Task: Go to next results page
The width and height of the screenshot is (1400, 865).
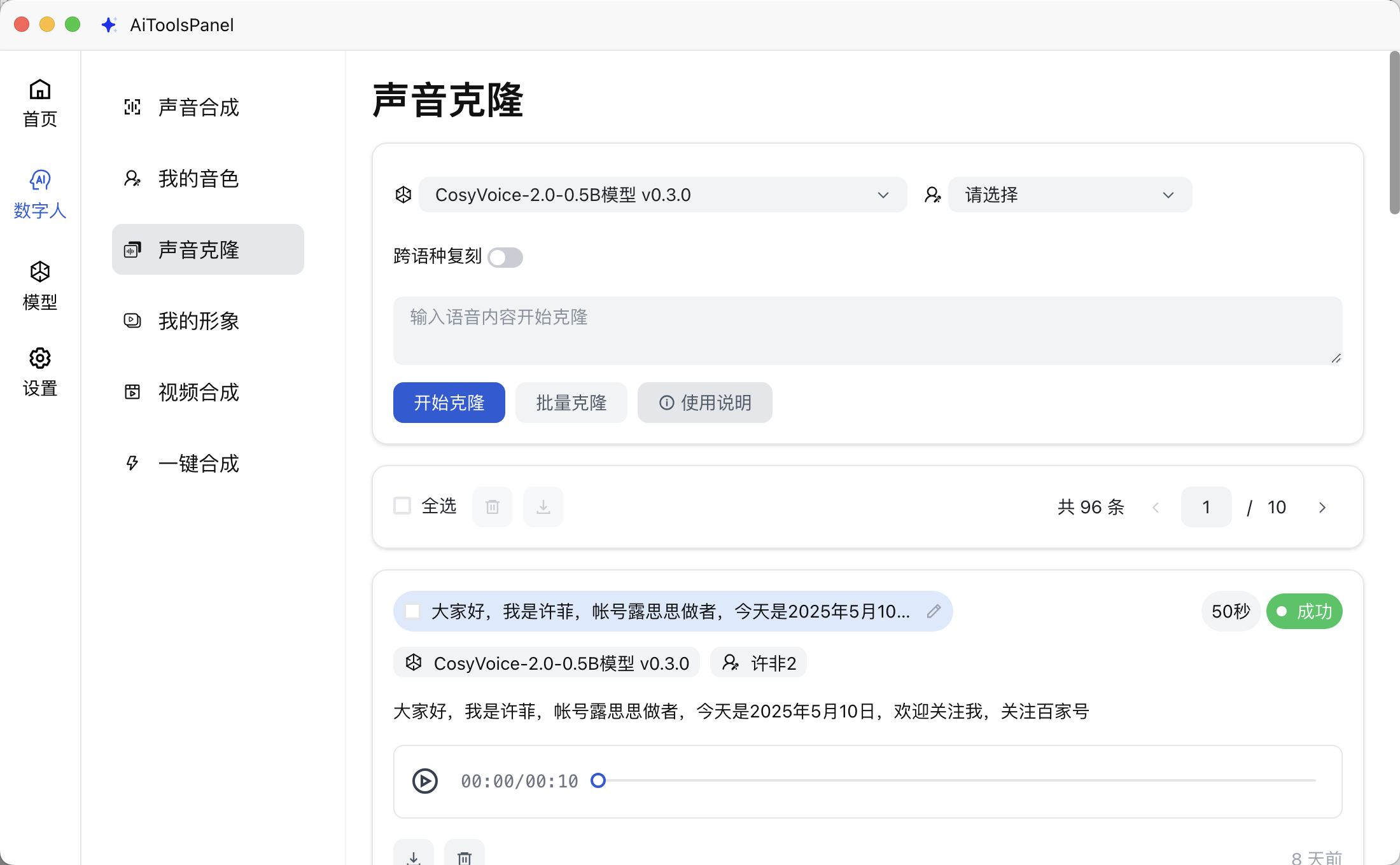Action: [x=1322, y=507]
